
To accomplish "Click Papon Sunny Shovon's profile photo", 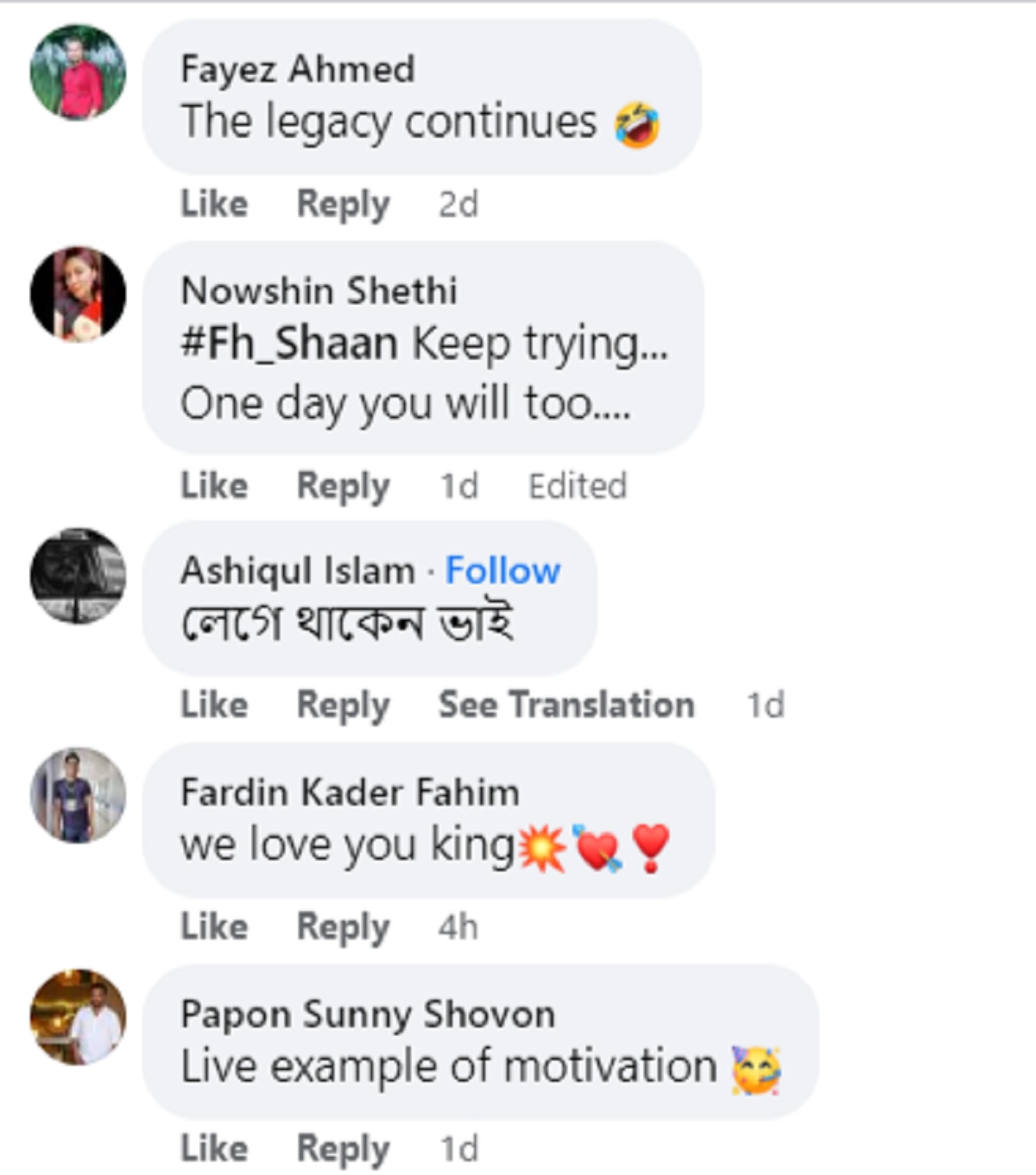I will 78,1017.
